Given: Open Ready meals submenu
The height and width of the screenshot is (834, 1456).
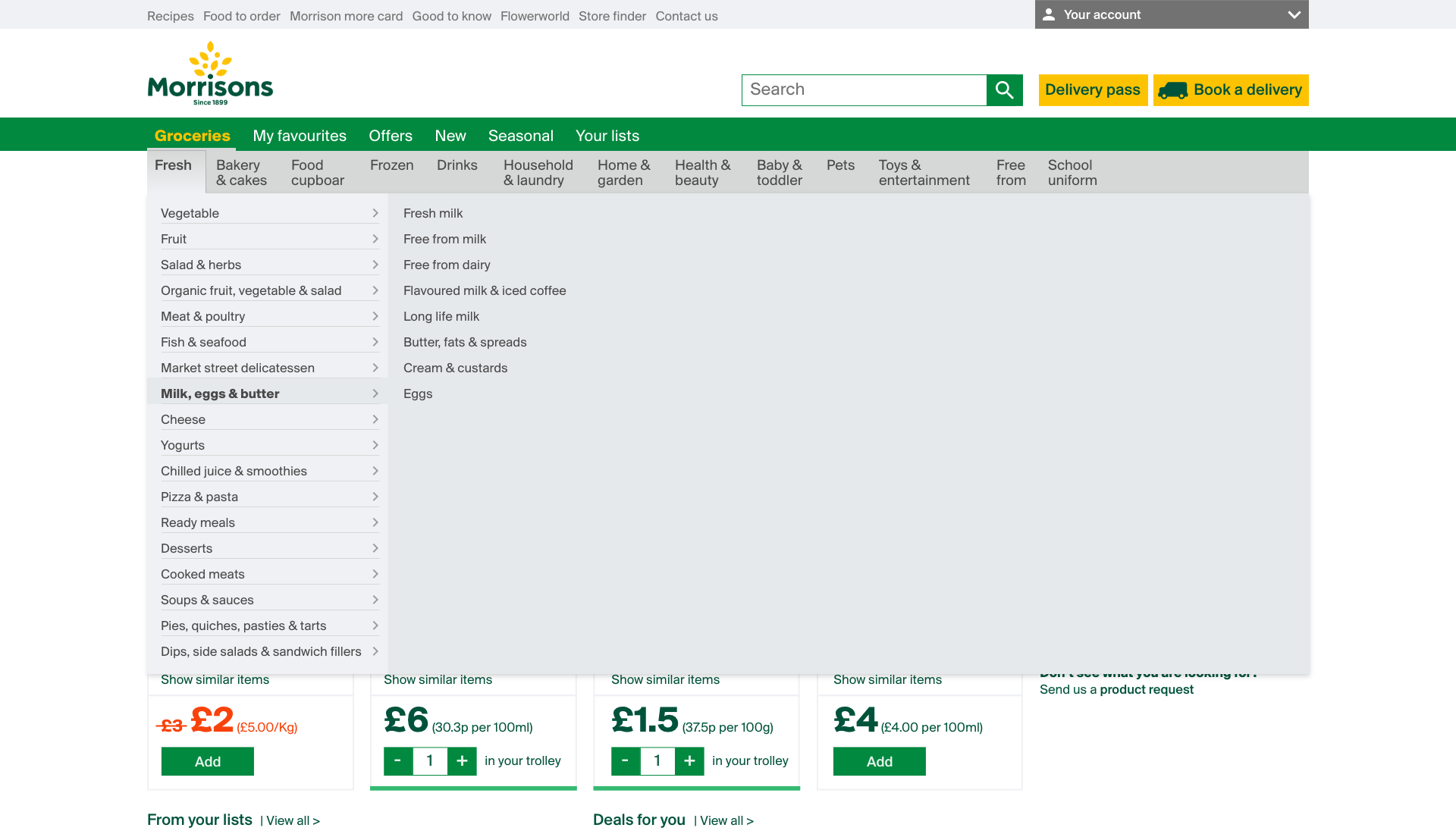Looking at the screenshot, I should 269,522.
